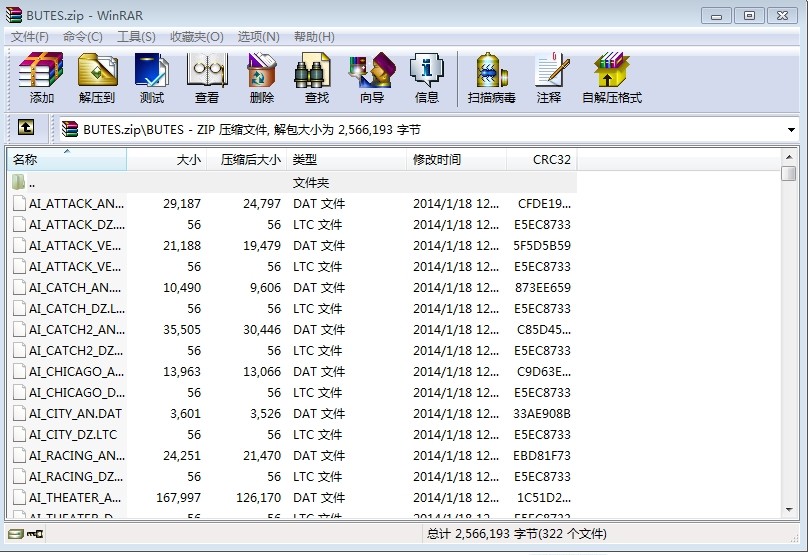Image resolution: width=808 pixels, height=555 pixels.
Task: Click the file icon of AI_CITY_DZ.LTC
Action: [x=20, y=435]
